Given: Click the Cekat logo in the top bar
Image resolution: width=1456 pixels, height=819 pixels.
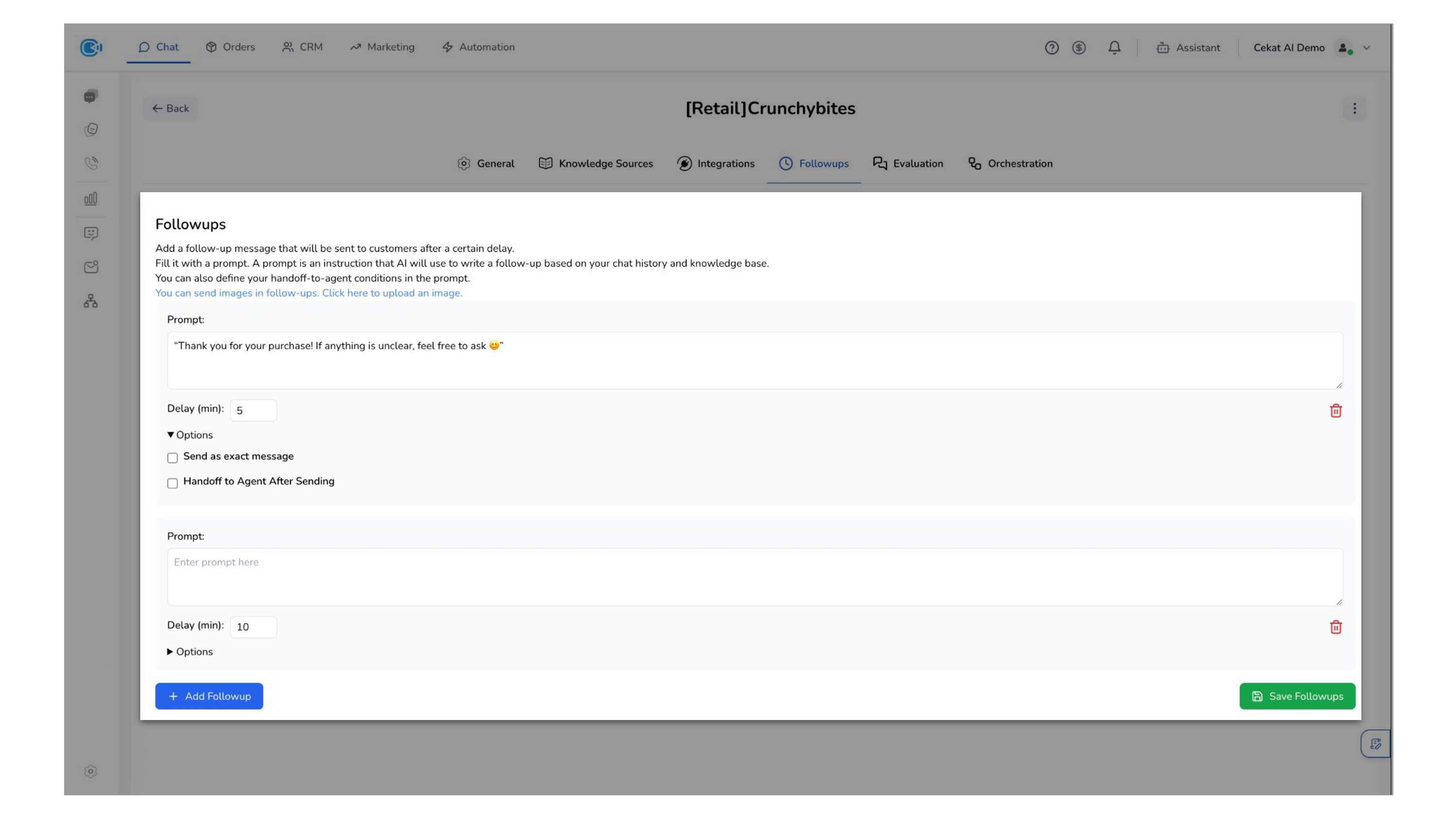Looking at the screenshot, I should click(90, 48).
